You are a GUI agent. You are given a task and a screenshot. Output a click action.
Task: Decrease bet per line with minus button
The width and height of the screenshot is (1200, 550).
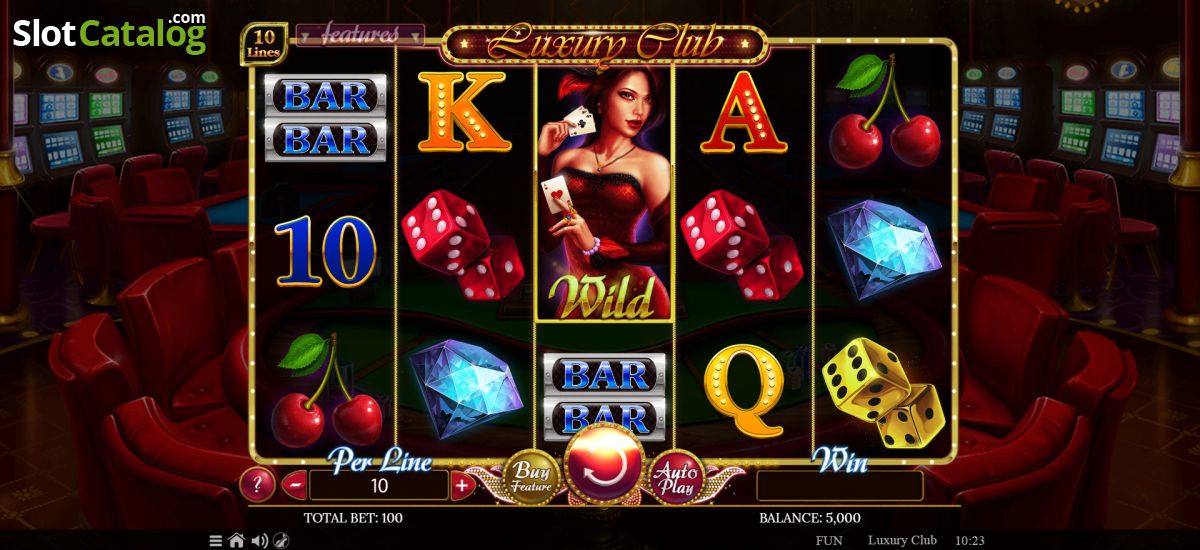295,486
